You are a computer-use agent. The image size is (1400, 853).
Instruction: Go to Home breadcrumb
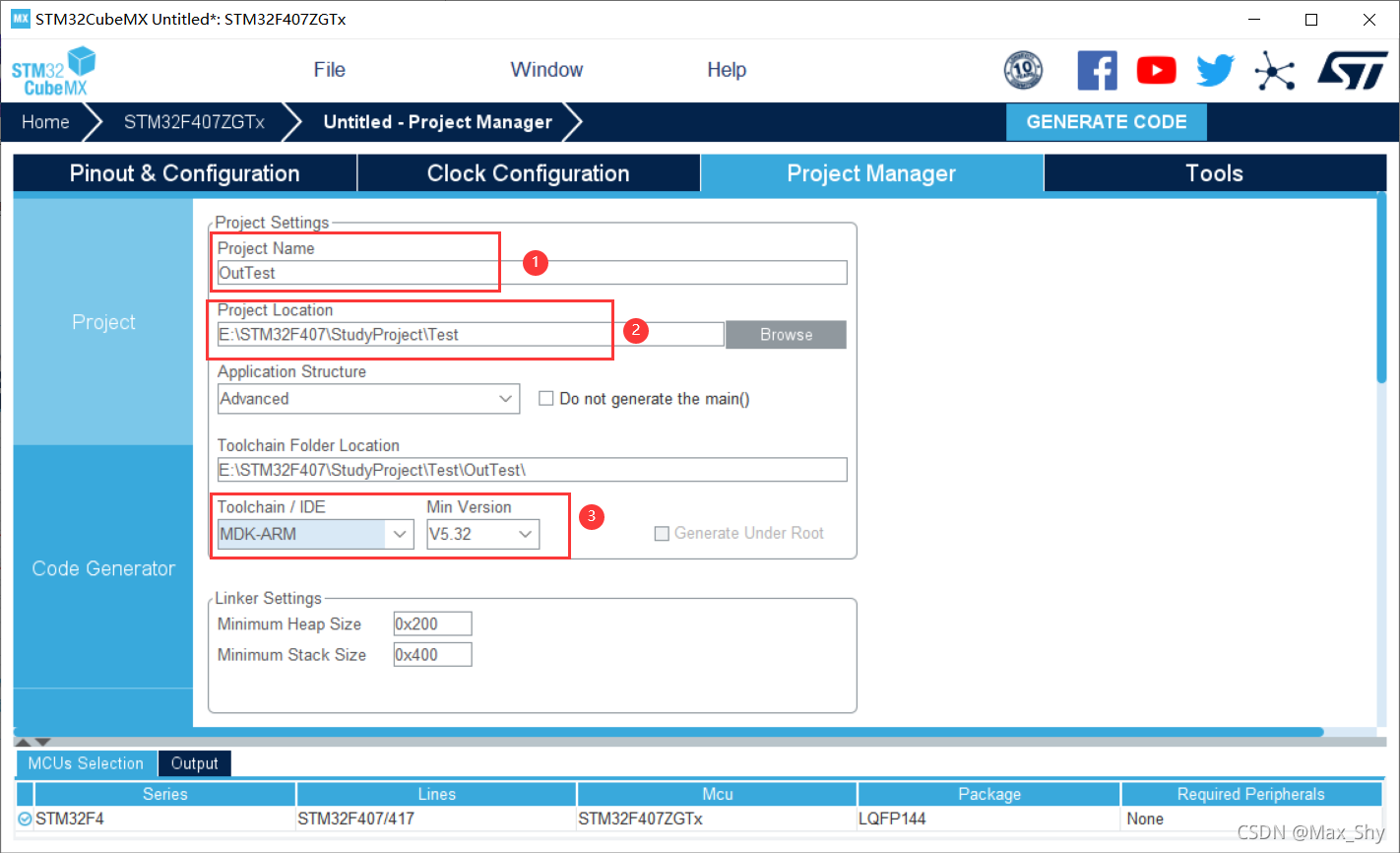(45, 122)
